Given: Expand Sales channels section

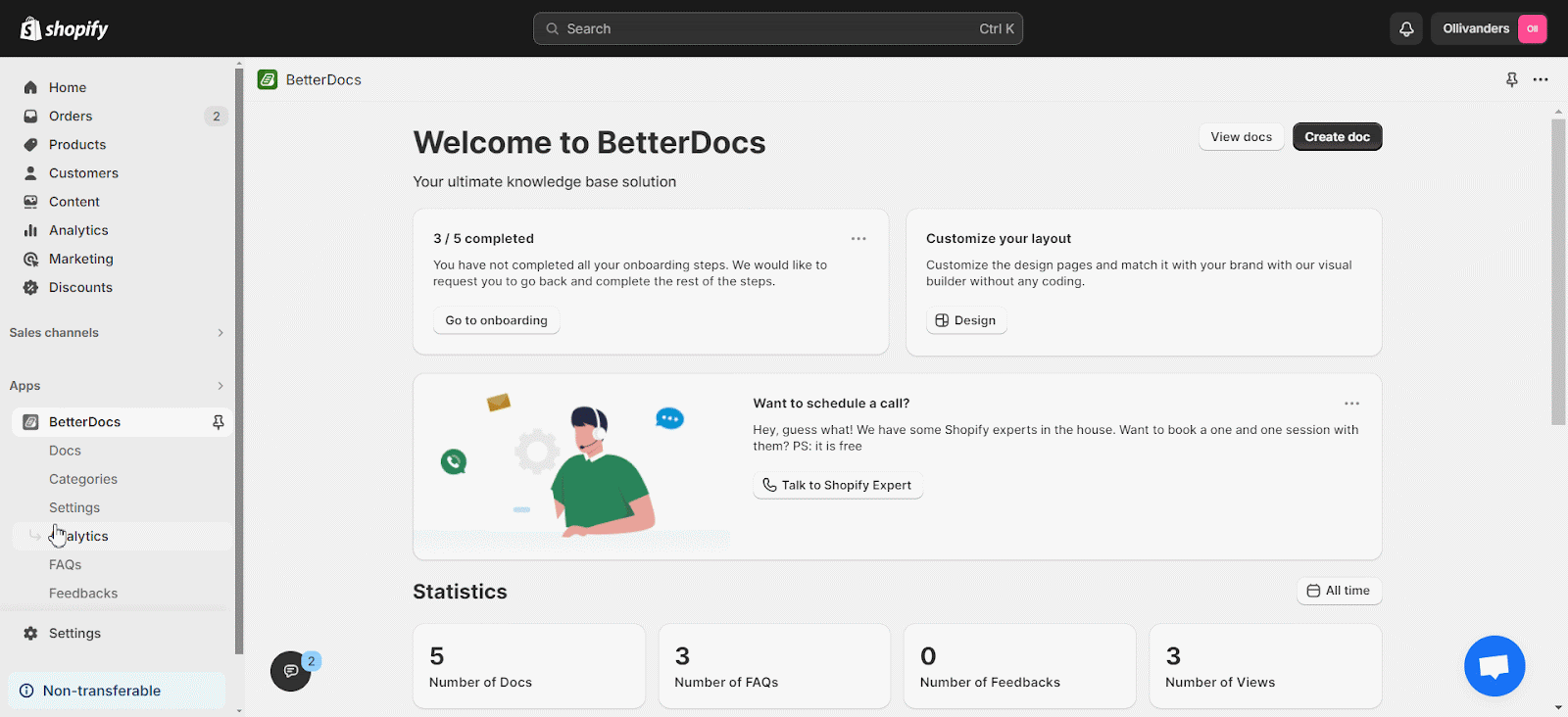Looking at the screenshot, I should pos(118,333).
